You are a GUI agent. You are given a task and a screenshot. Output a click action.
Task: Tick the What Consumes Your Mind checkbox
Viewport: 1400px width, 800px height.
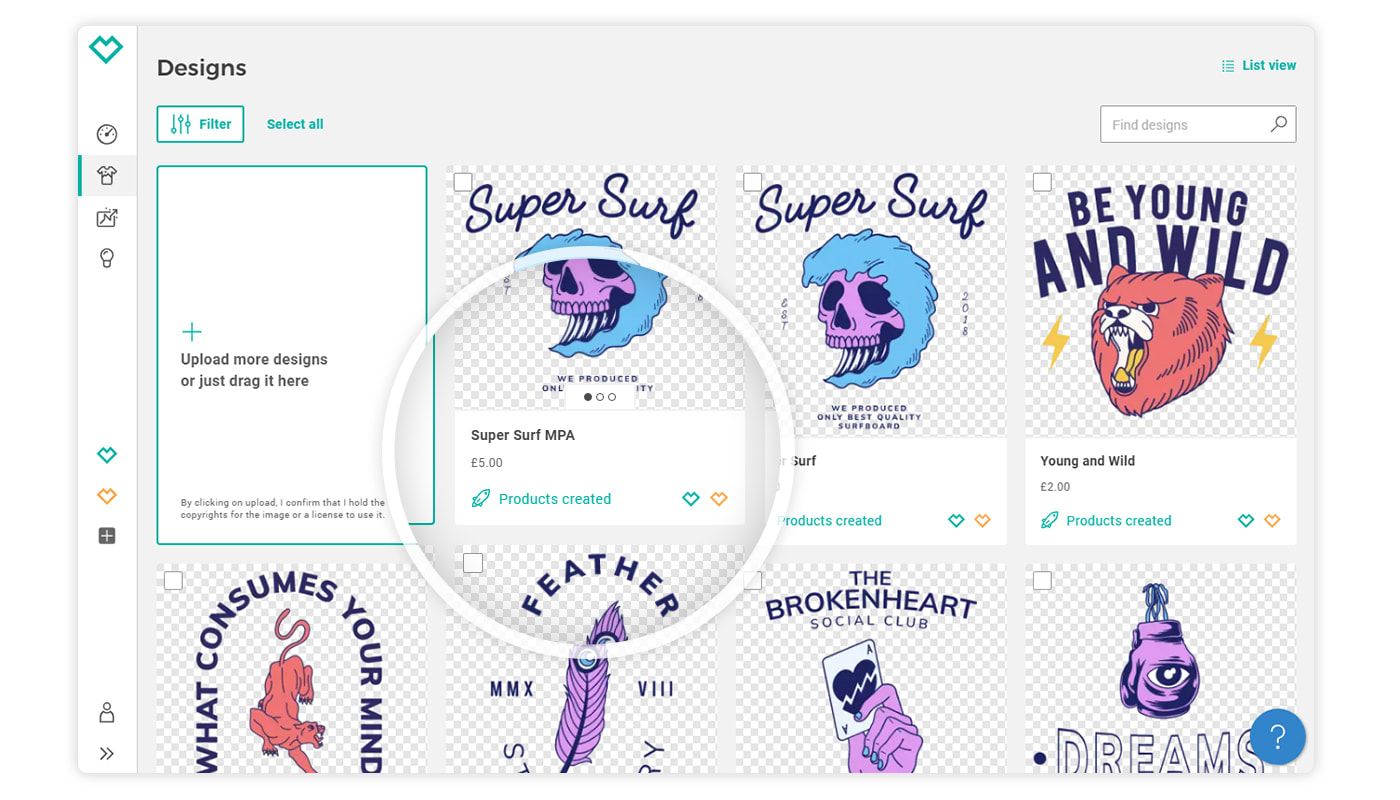pyautogui.click(x=173, y=580)
